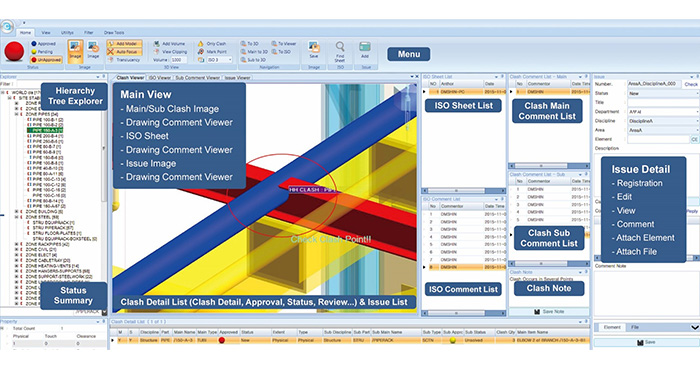Click the big red status indicator
700x368 pixels.
click(14, 51)
